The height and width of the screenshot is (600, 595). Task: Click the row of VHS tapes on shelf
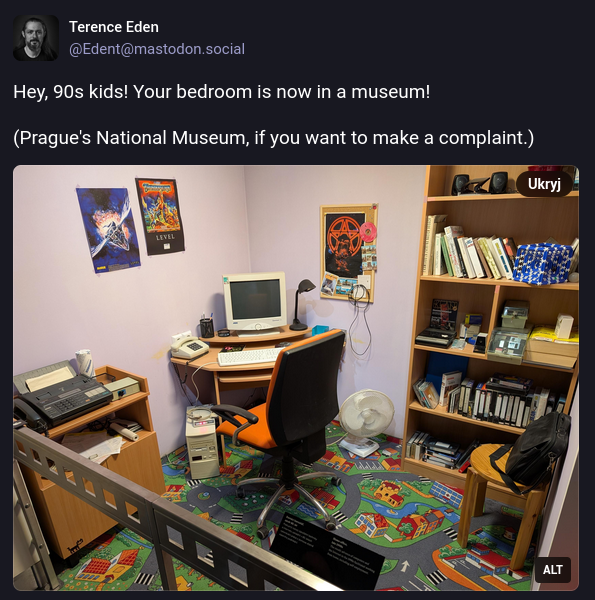[505, 404]
